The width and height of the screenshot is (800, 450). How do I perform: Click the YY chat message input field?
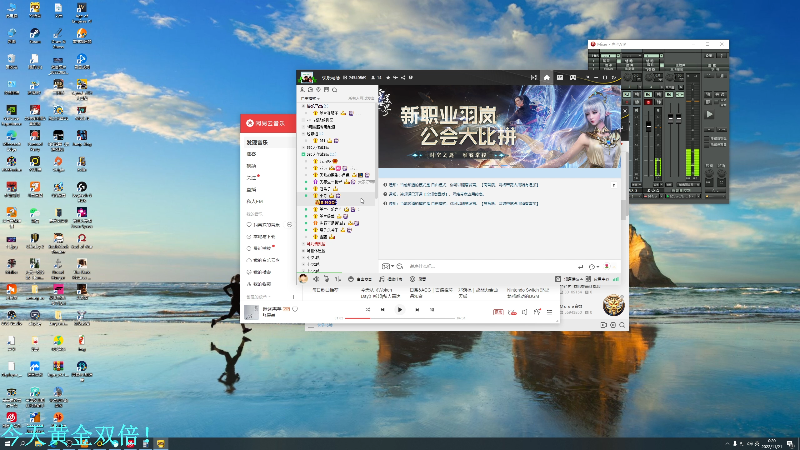[x=490, y=266]
